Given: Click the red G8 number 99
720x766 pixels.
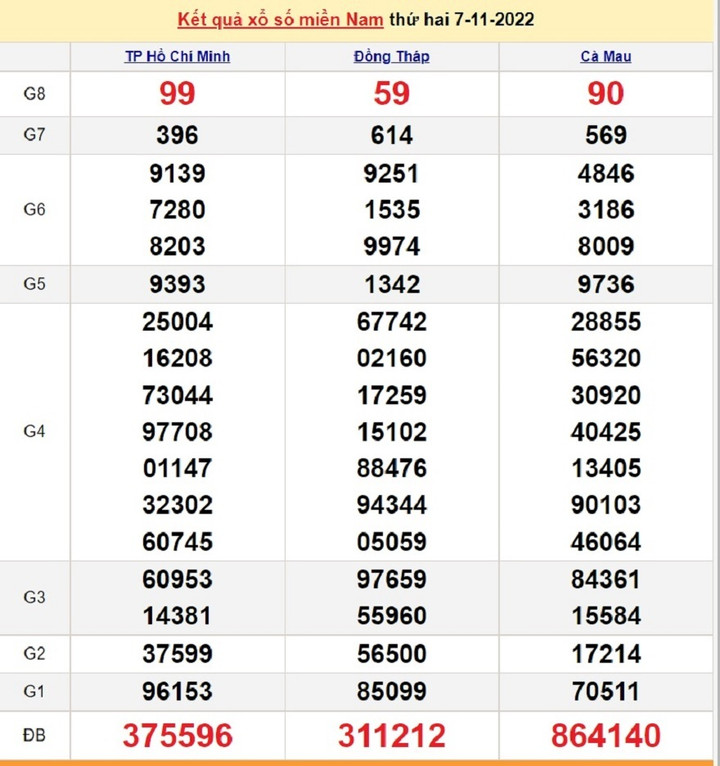Looking at the screenshot, I should coord(177,93).
